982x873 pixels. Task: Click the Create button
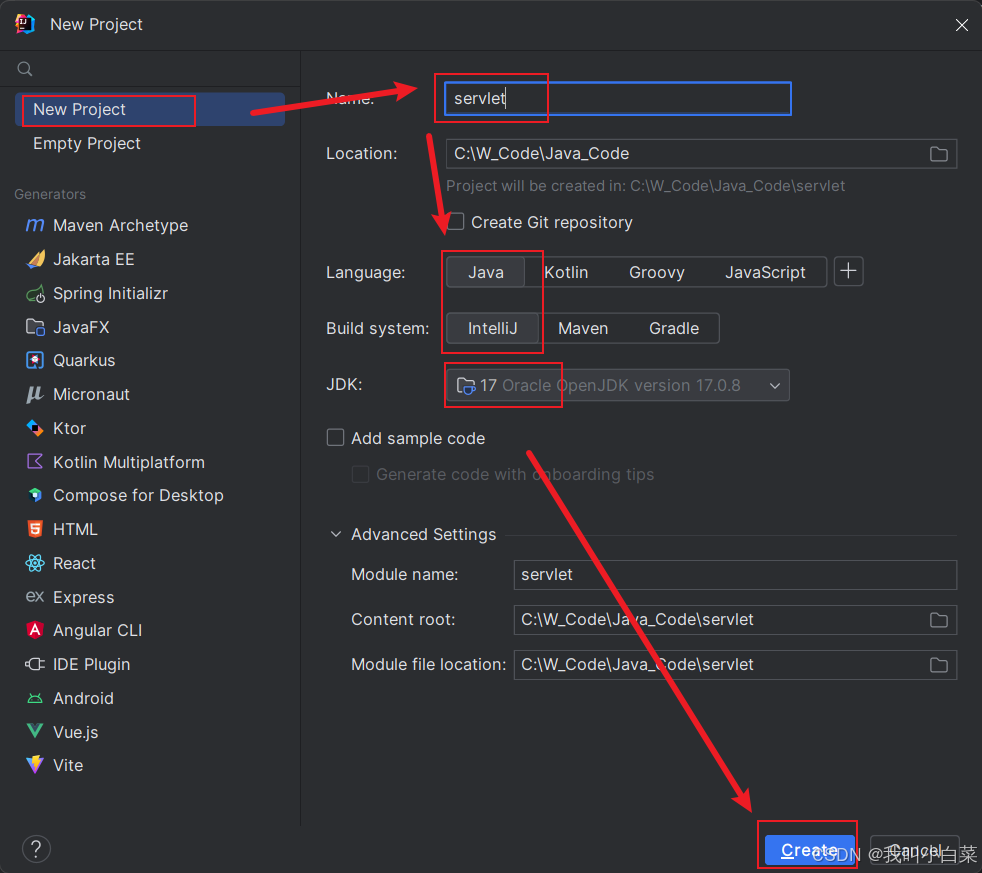809,850
